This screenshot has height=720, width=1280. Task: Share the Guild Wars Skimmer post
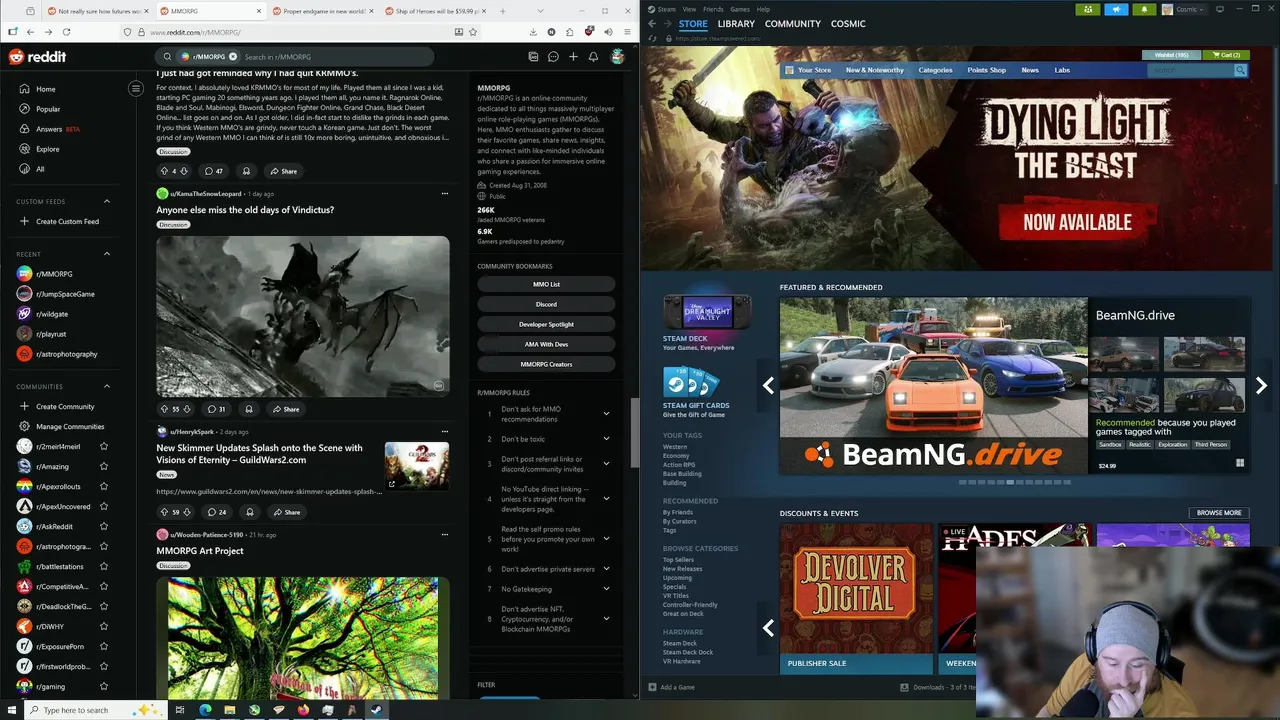click(x=286, y=512)
